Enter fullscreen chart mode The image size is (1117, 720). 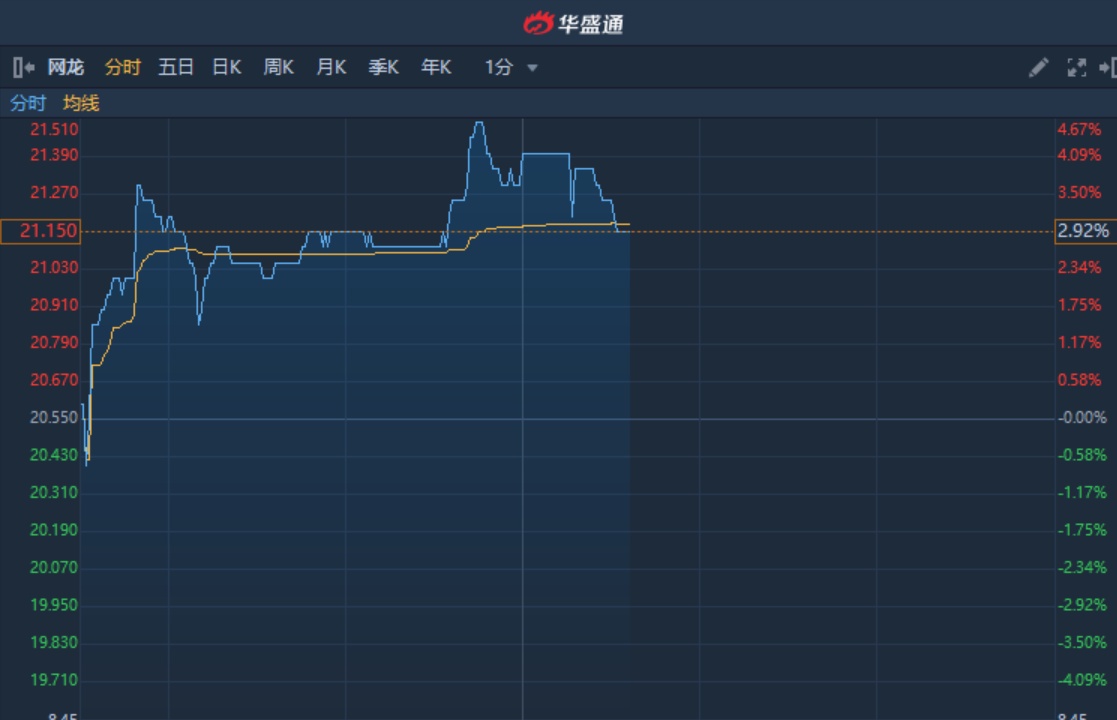1076,68
